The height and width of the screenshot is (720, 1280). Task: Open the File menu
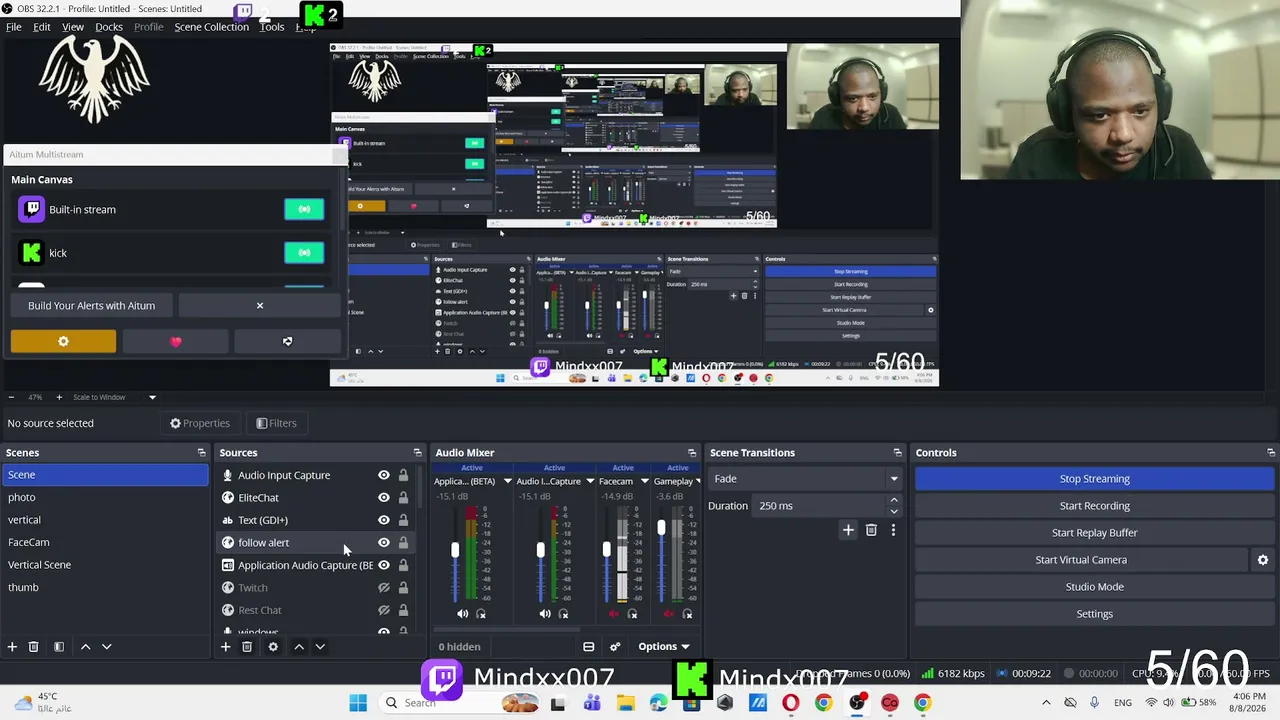click(x=14, y=27)
